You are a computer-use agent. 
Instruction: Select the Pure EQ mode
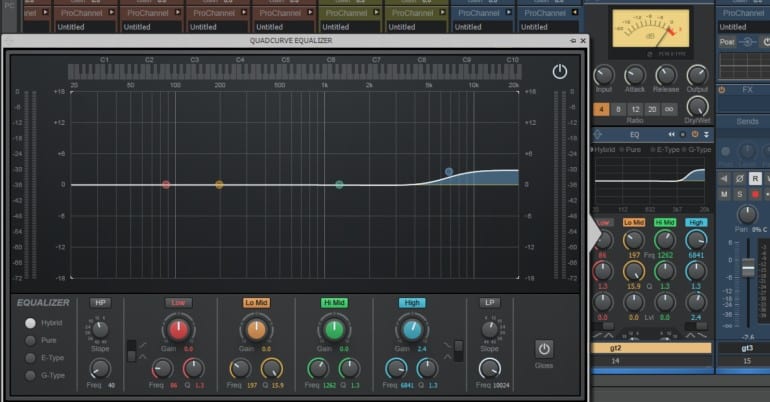(31, 340)
